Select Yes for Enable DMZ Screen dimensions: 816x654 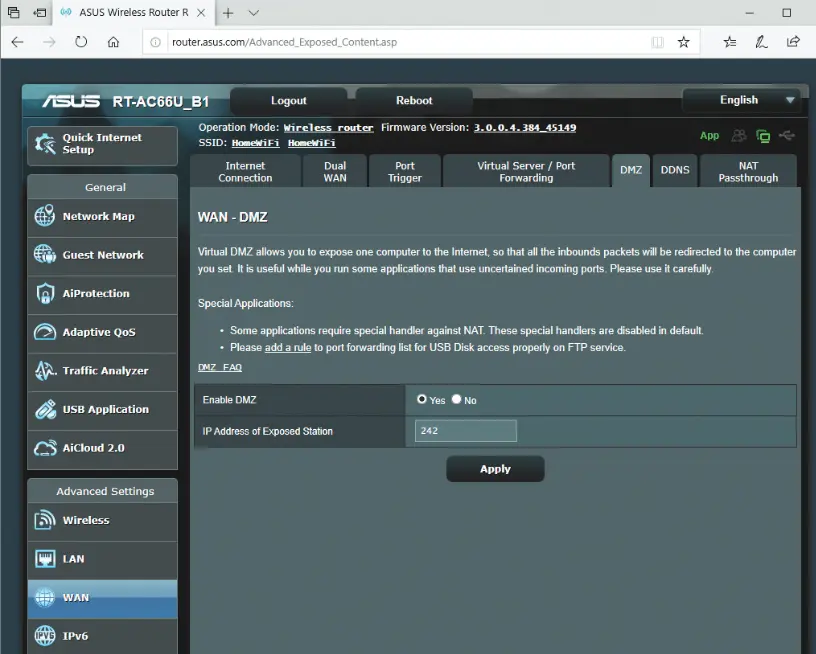click(422, 399)
